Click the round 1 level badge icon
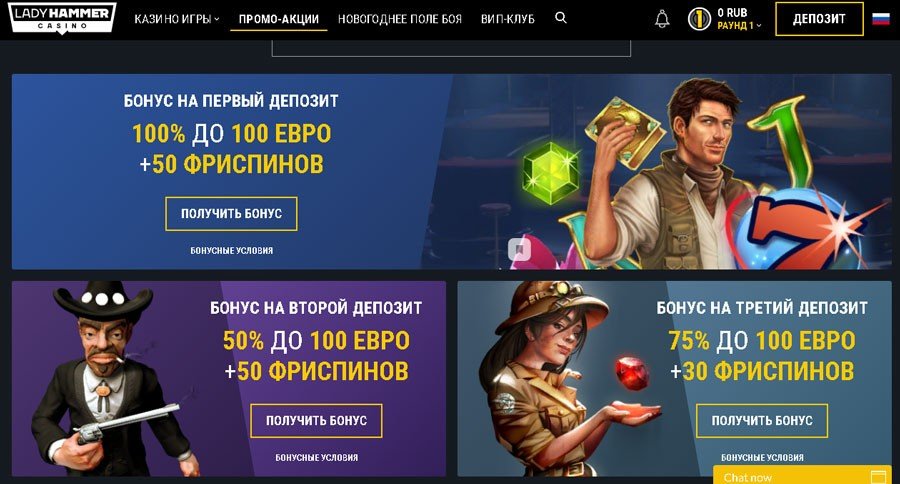 (x=699, y=19)
